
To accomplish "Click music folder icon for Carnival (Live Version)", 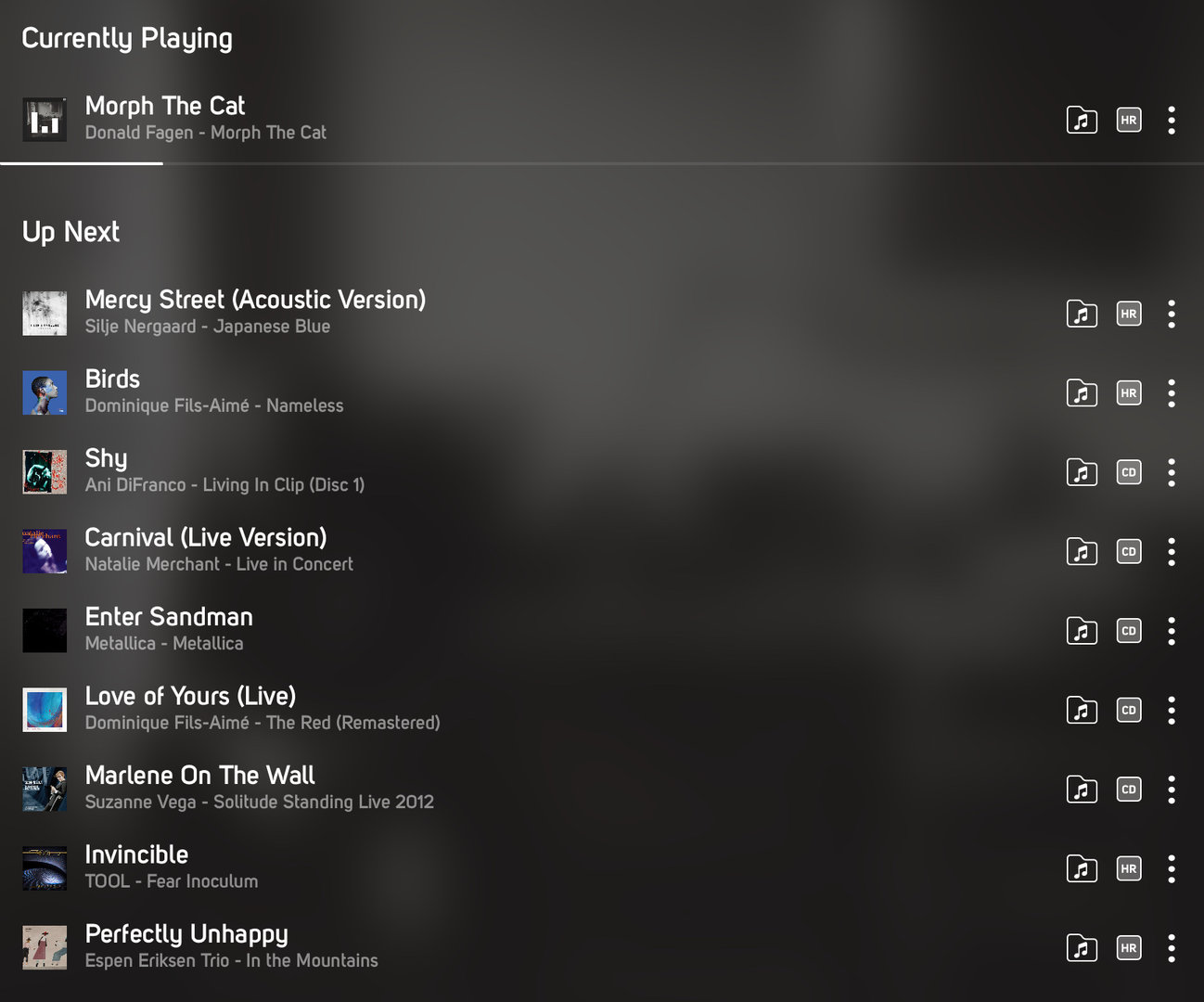I will tap(1082, 552).
